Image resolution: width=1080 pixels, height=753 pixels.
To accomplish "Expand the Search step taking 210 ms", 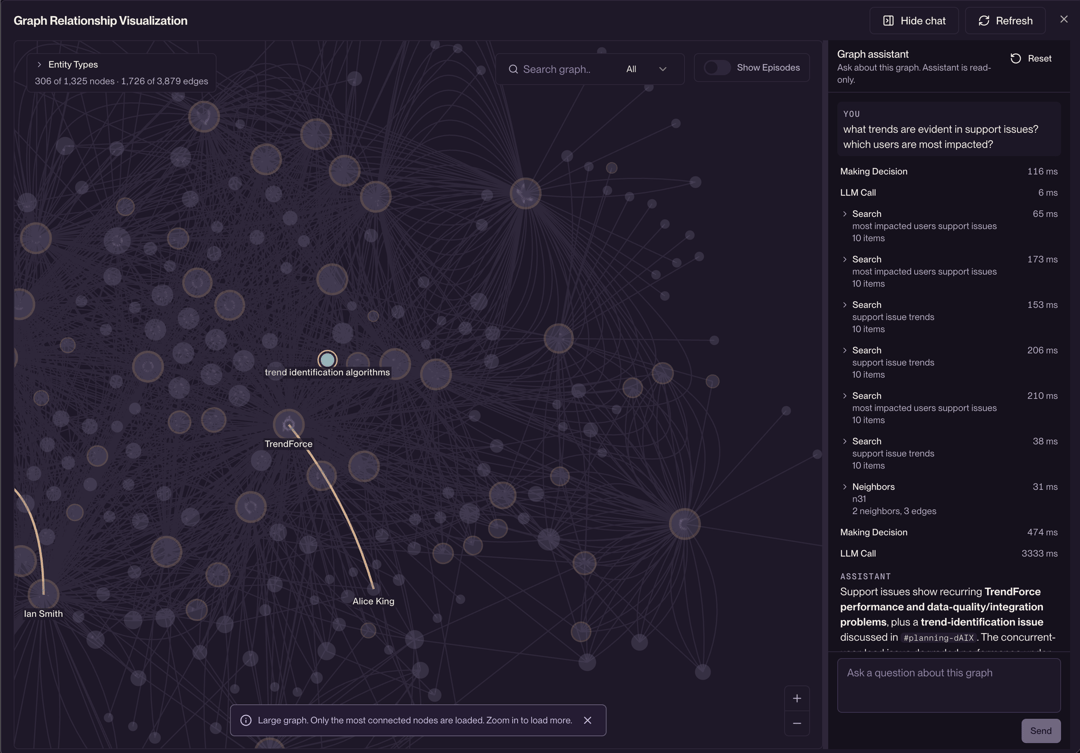I will pyautogui.click(x=845, y=395).
